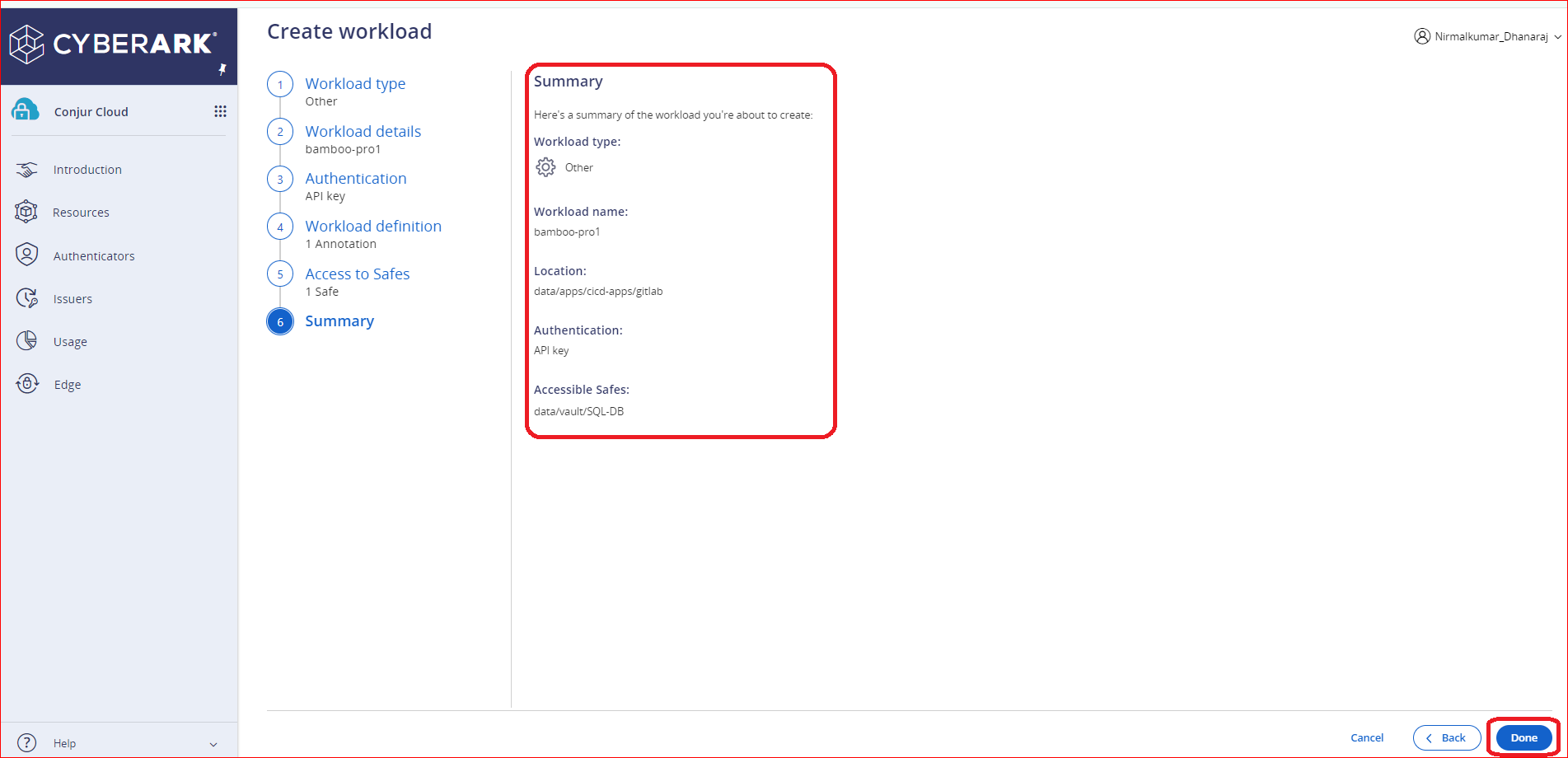Click step 6 Summary circle
Viewport: 1568px width, 758px height.
click(280, 321)
